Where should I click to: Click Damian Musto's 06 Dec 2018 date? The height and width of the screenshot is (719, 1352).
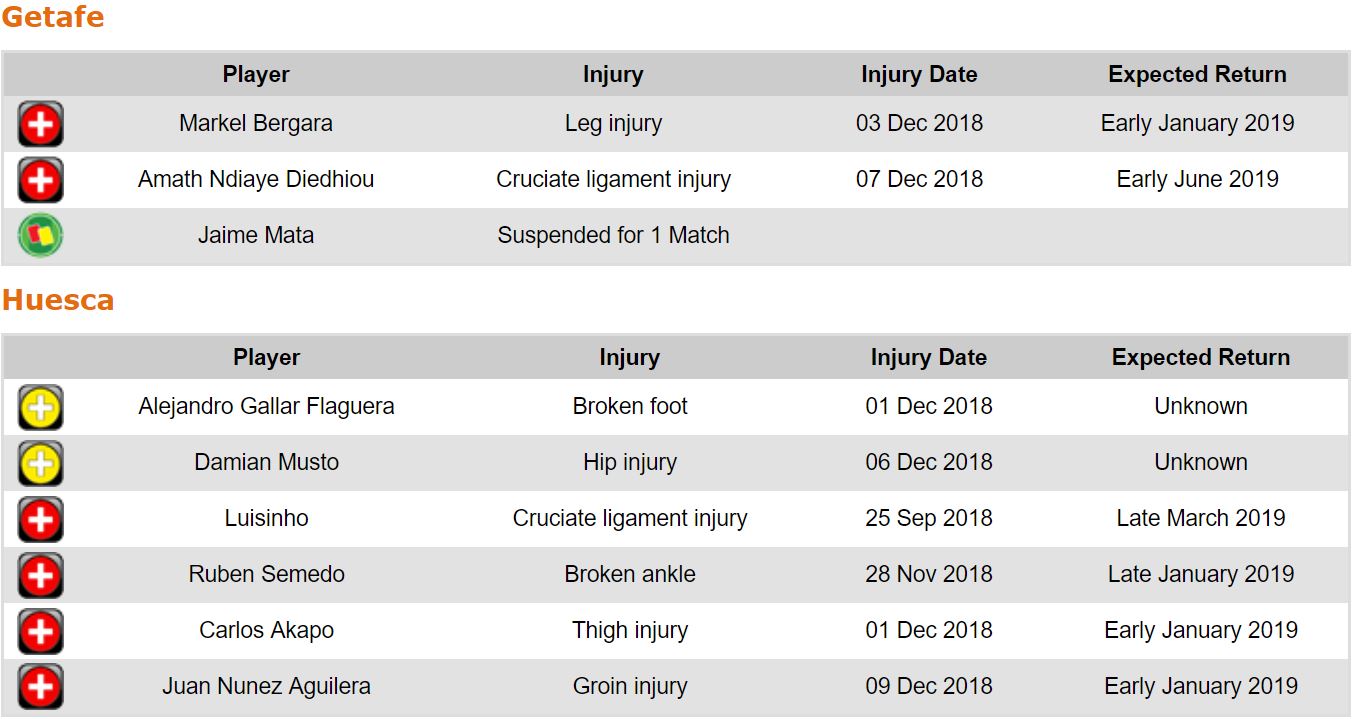point(929,462)
